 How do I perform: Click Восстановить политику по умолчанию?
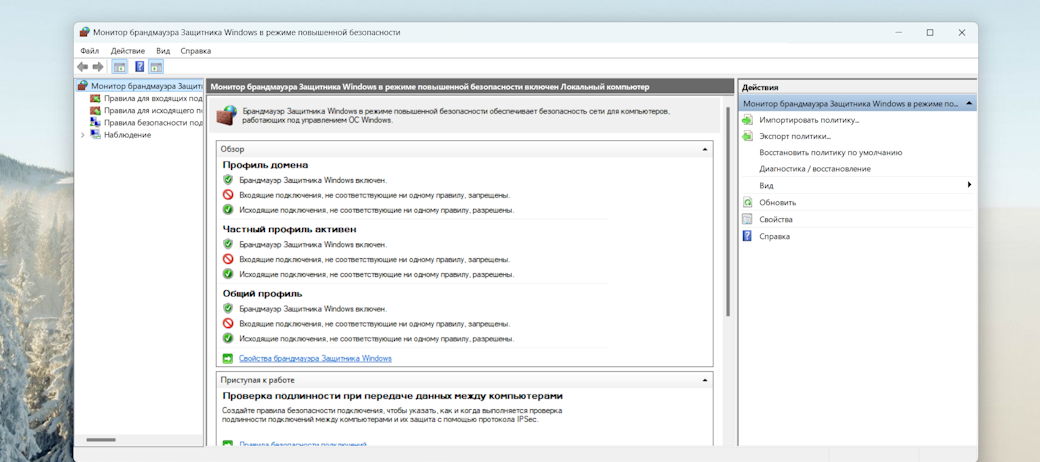[x=830, y=152]
